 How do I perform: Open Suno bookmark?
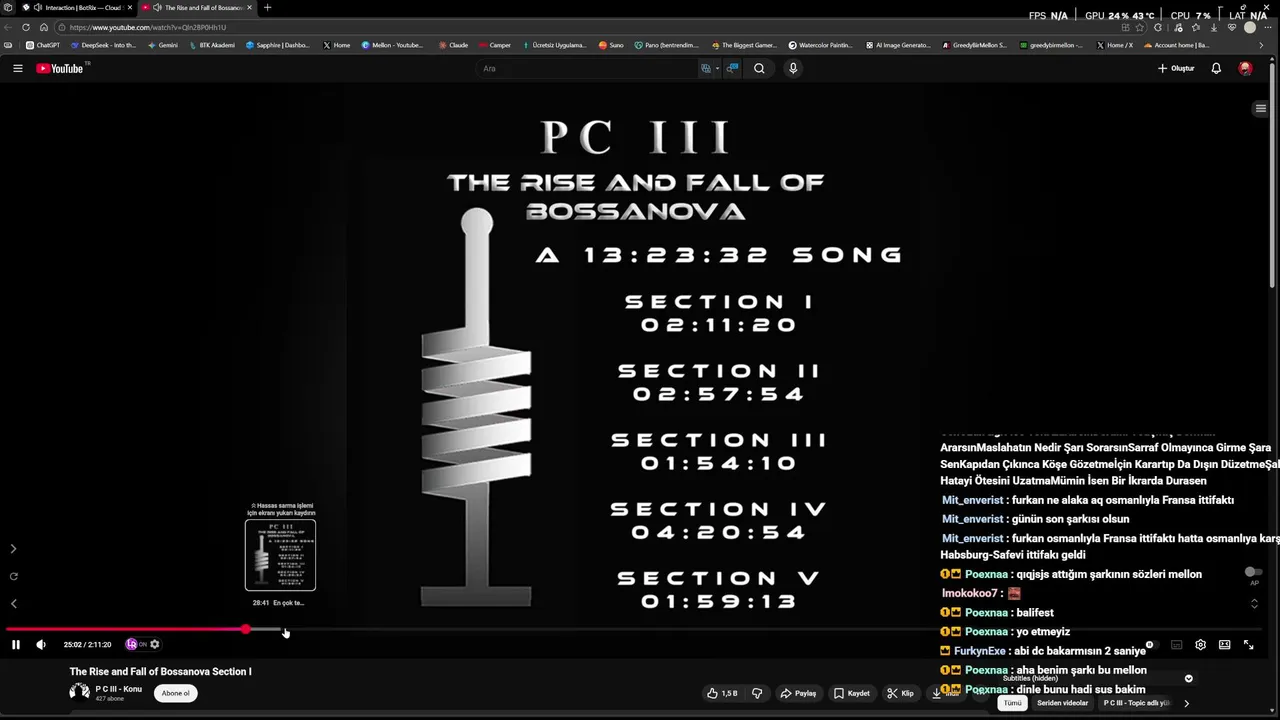pyautogui.click(x=611, y=45)
